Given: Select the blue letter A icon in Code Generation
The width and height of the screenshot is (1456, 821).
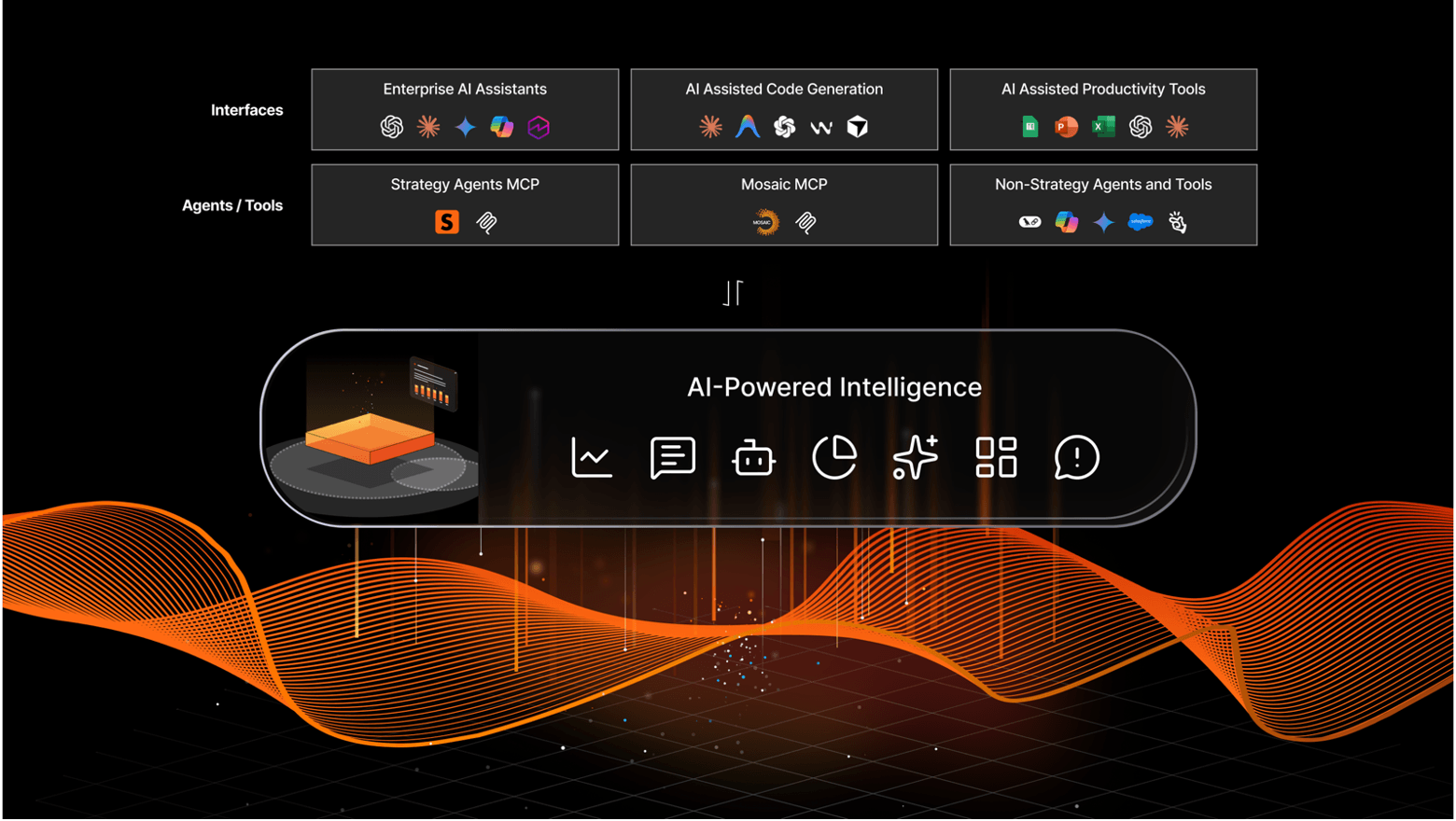Looking at the screenshot, I should pyautogui.click(x=748, y=126).
